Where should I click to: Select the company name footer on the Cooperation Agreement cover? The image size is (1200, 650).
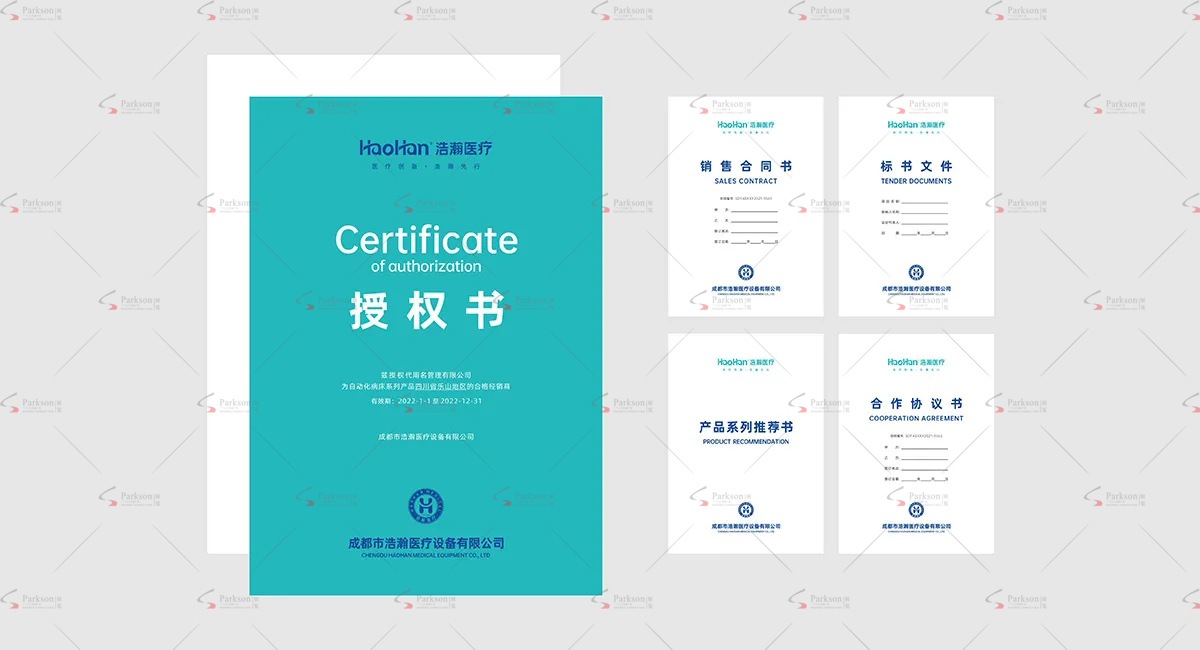pyautogui.click(x=916, y=527)
